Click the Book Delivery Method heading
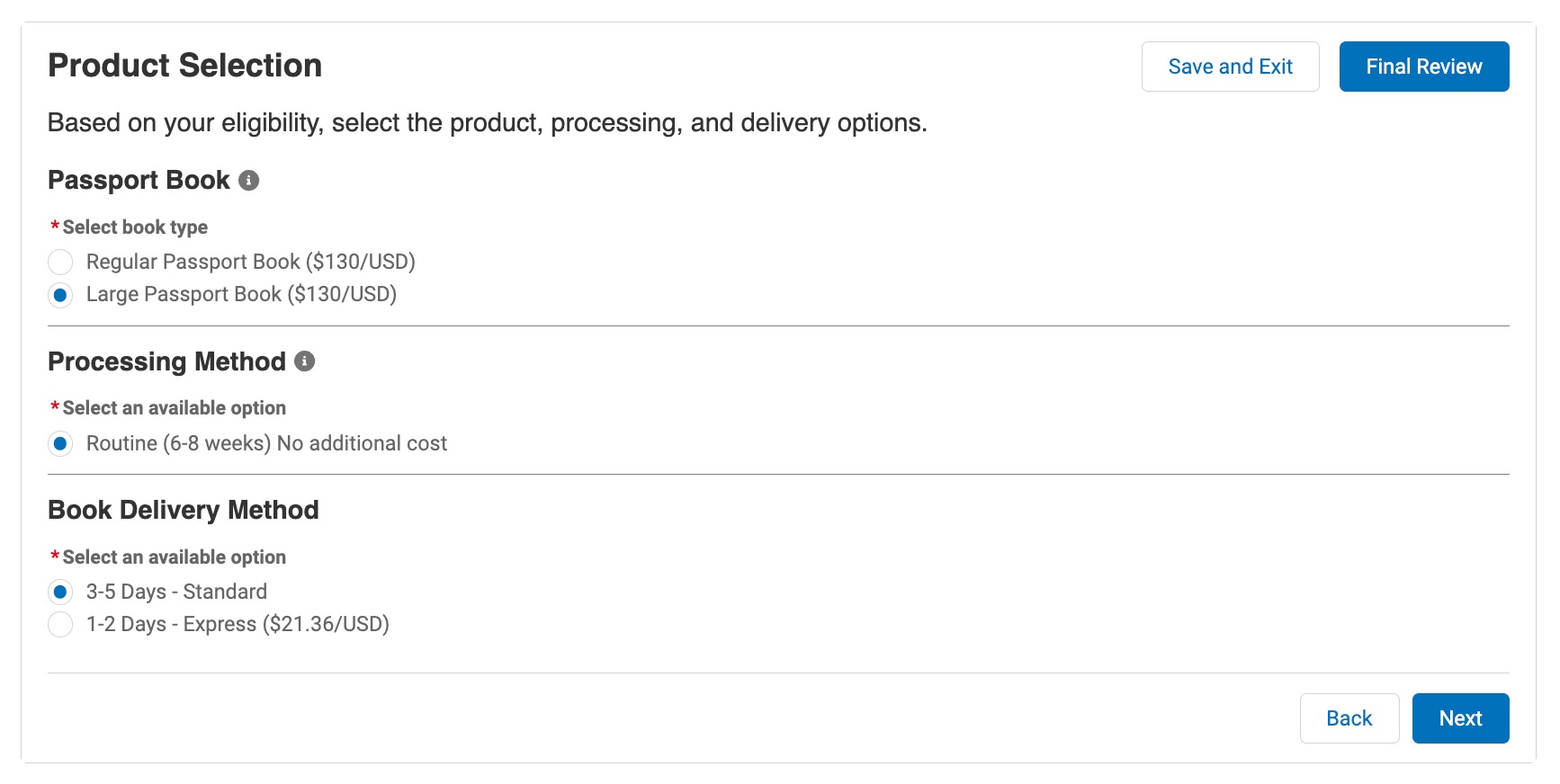The height and width of the screenshot is (784, 1560). pyautogui.click(x=183, y=510)
